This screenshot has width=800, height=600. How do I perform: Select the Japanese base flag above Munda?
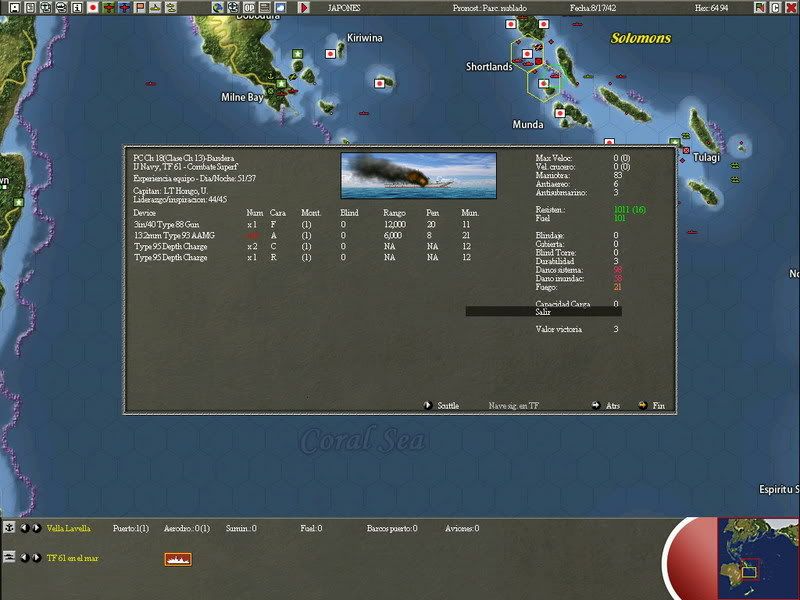click(x=560, y=113)
